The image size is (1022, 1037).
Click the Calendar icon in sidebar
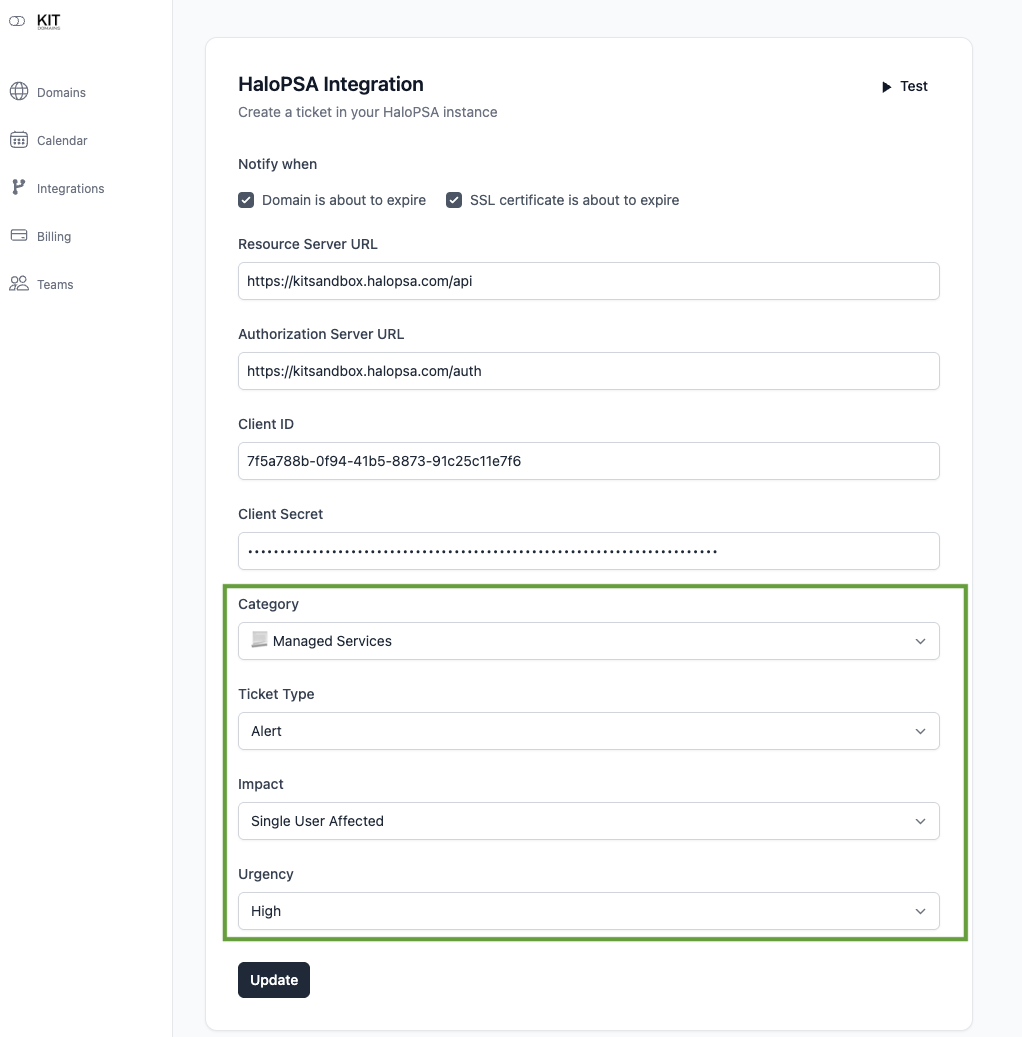[x=19, y=139]
